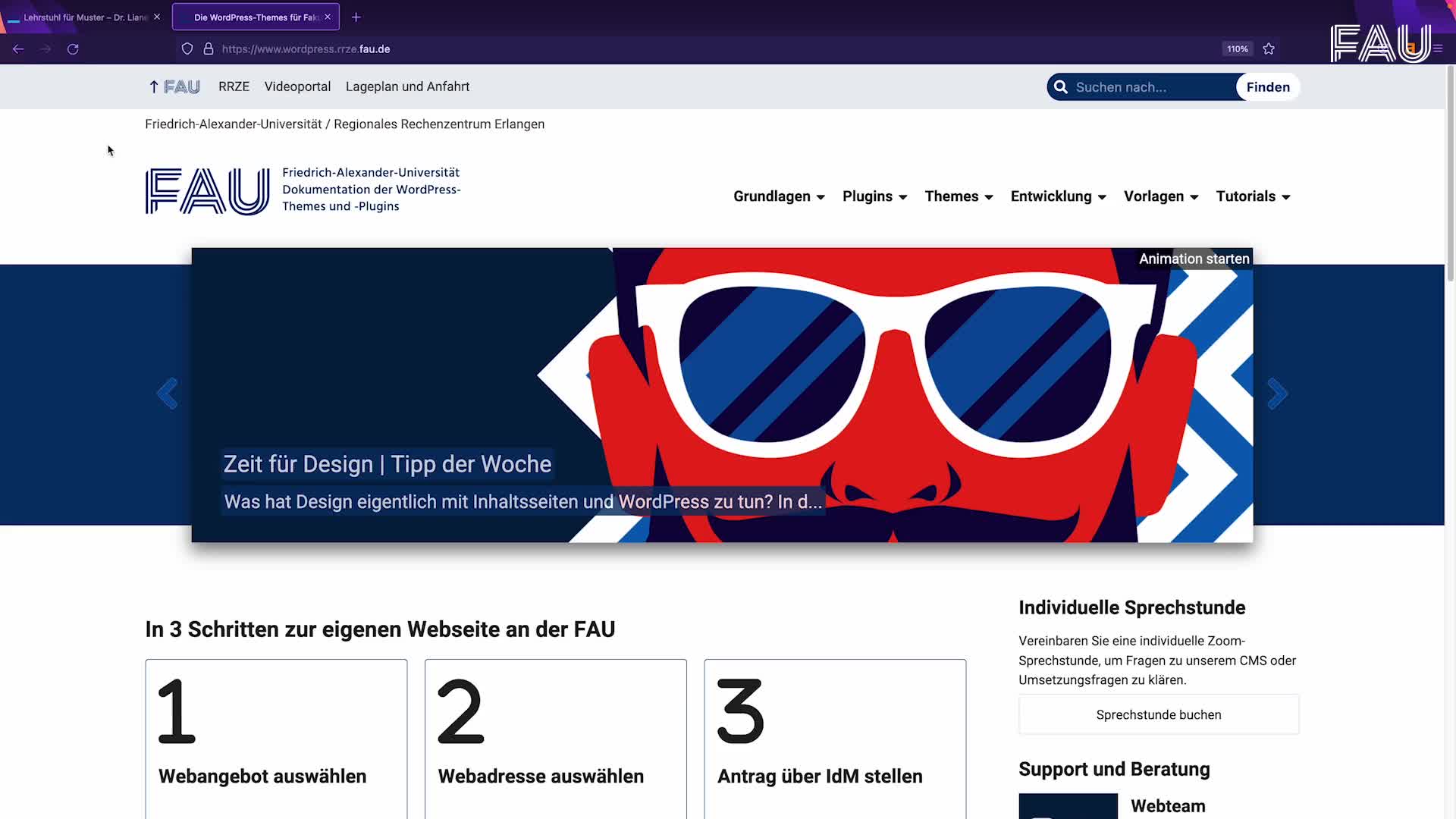Click the padlock to view site security

click(x=208, y=49)
